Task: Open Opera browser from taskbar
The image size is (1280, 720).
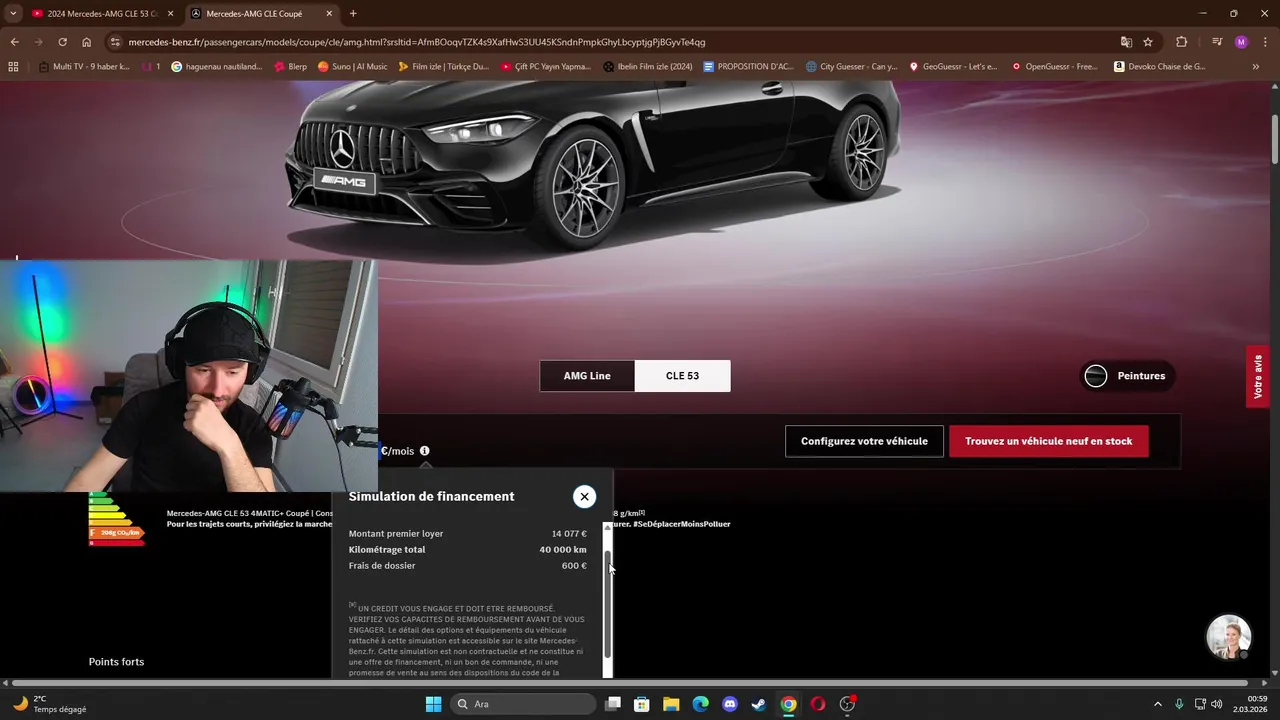Action: [818, 704]
